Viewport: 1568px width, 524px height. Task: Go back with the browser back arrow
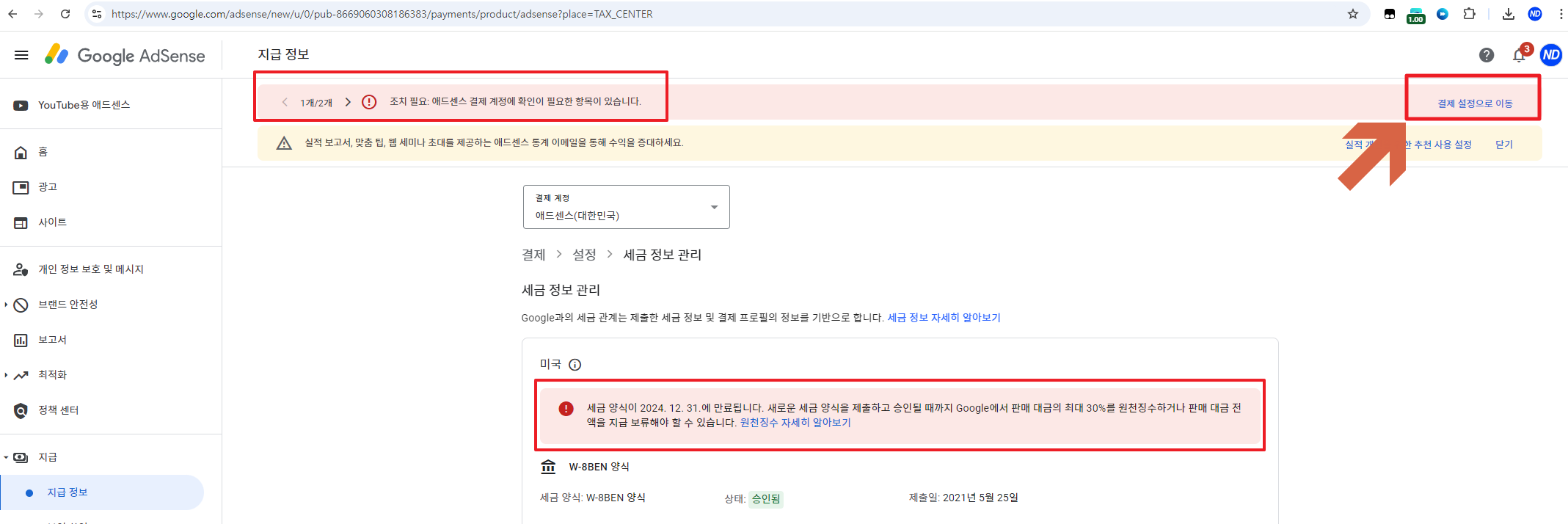(12, 14)
